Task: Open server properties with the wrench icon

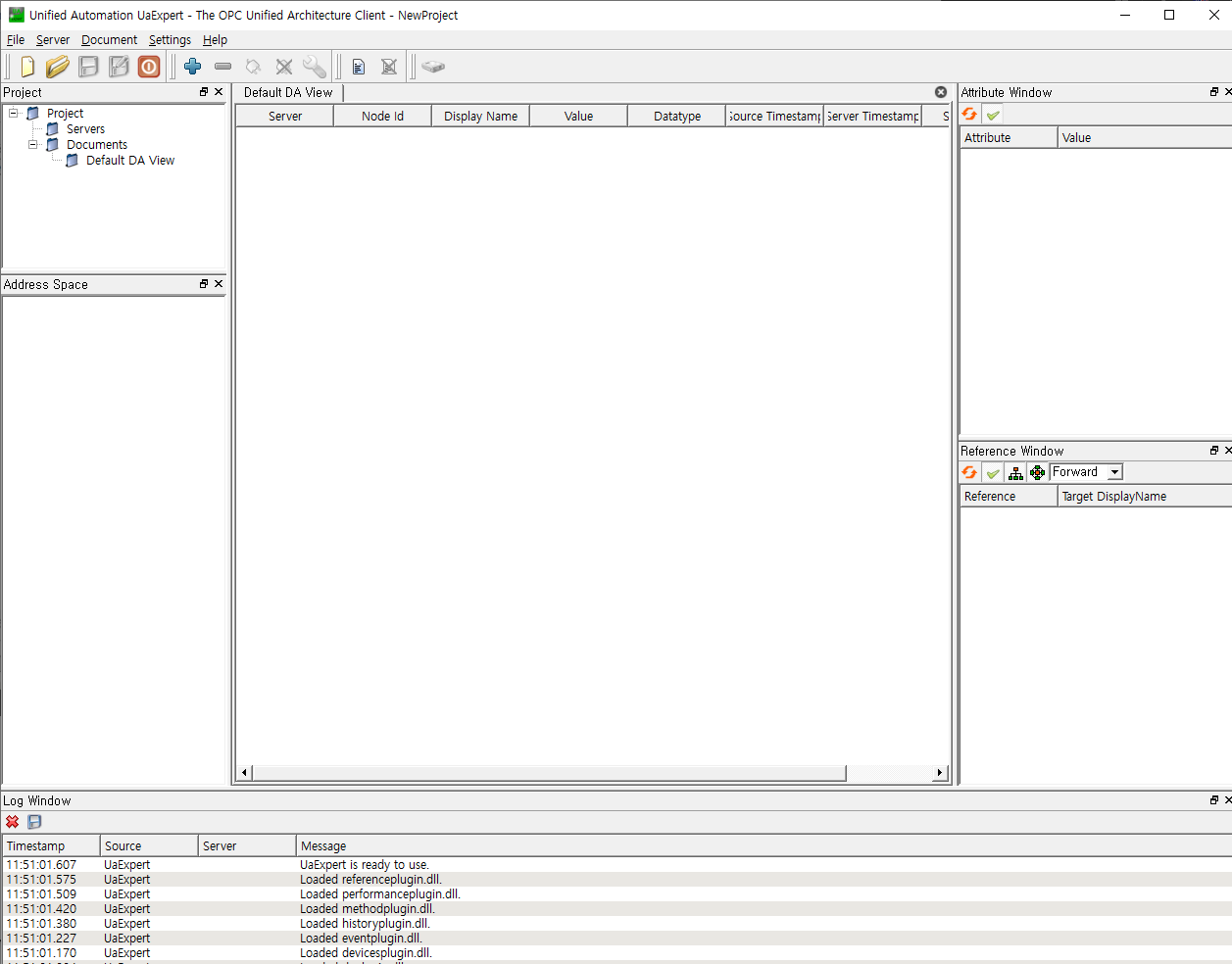Action: click(315, 67)
